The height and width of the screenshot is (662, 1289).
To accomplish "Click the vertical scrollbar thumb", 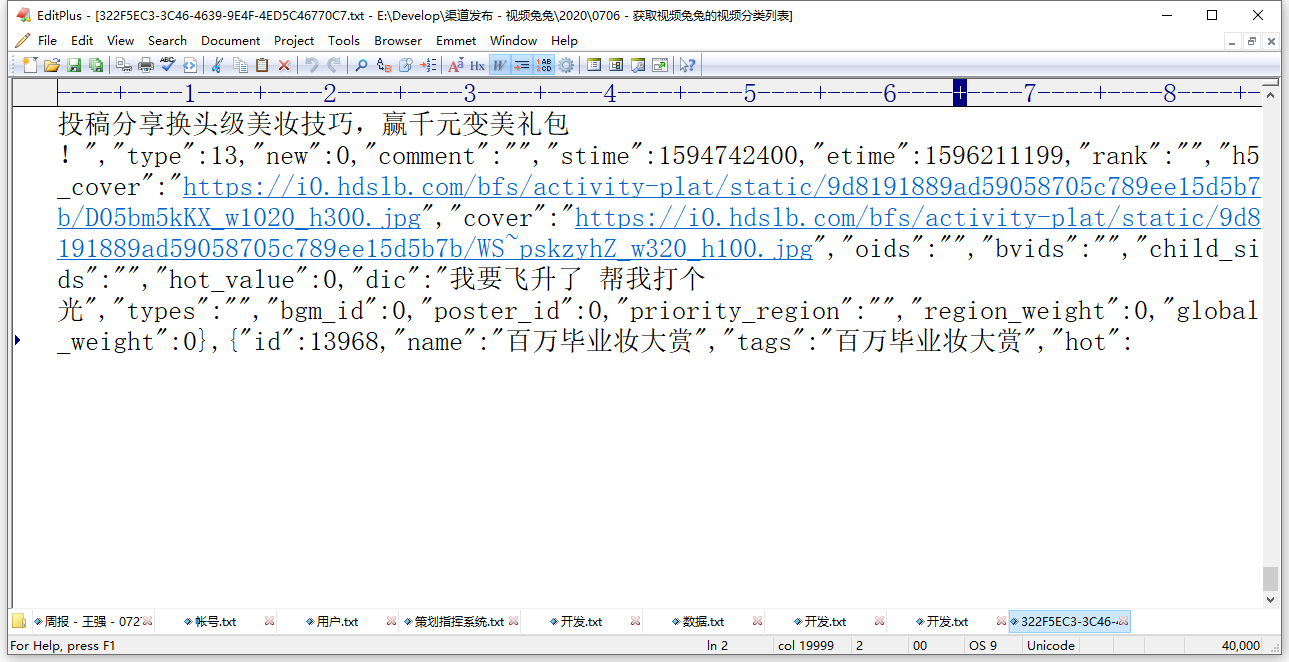I will [x=1270, y=578].
